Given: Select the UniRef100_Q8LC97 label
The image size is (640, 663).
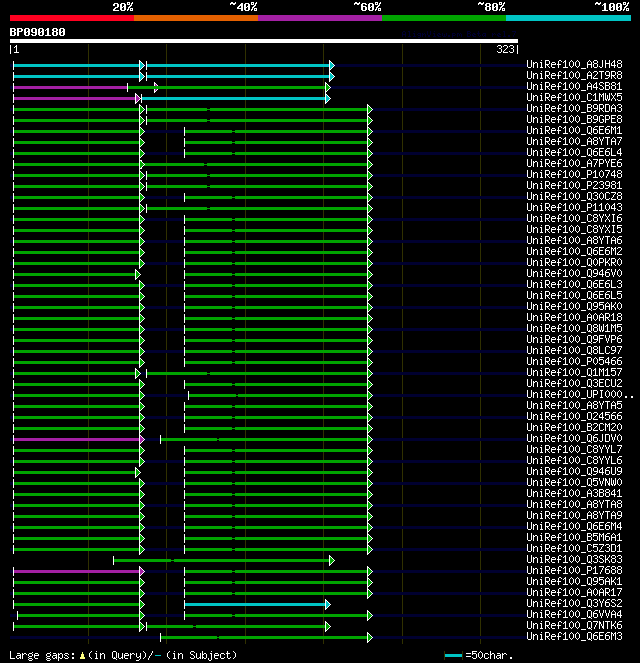Looking at the screenshot, I should click(574, 350).
